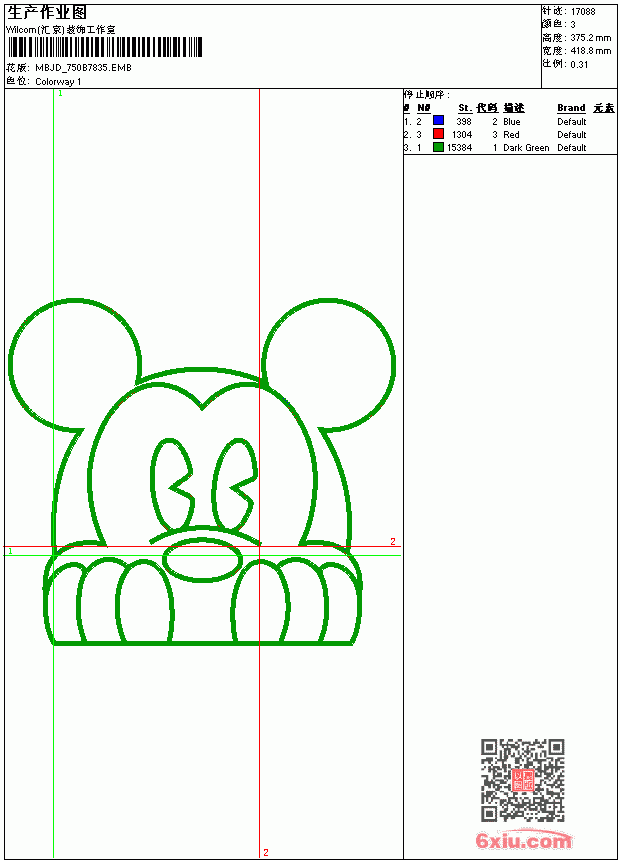Pick the dark green color swatch
Screen dimensions: 620x860
coord(438,147)
